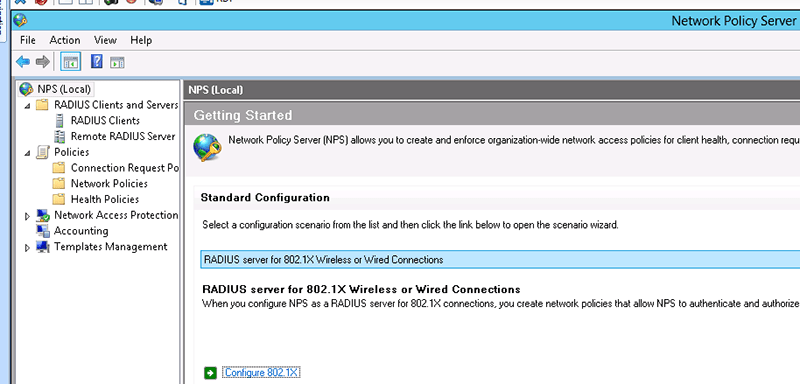Open the Help toolbar icon
Image resolution: width=800 pixels, height=384 pixels.
pos(96,62)
